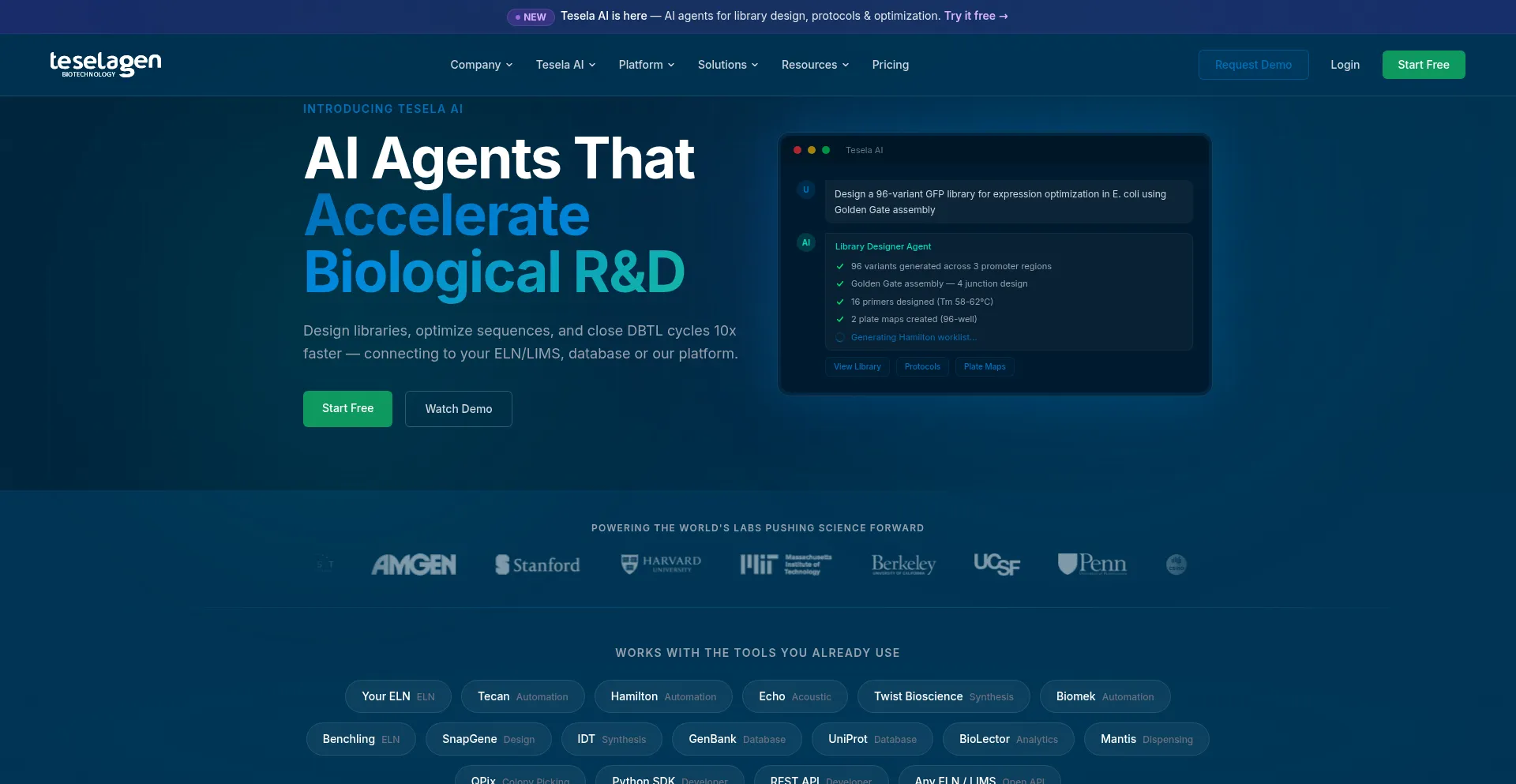Click the Harvard University logo
The height and width of the screenshot is (784, 1516).
click(661, 564)
